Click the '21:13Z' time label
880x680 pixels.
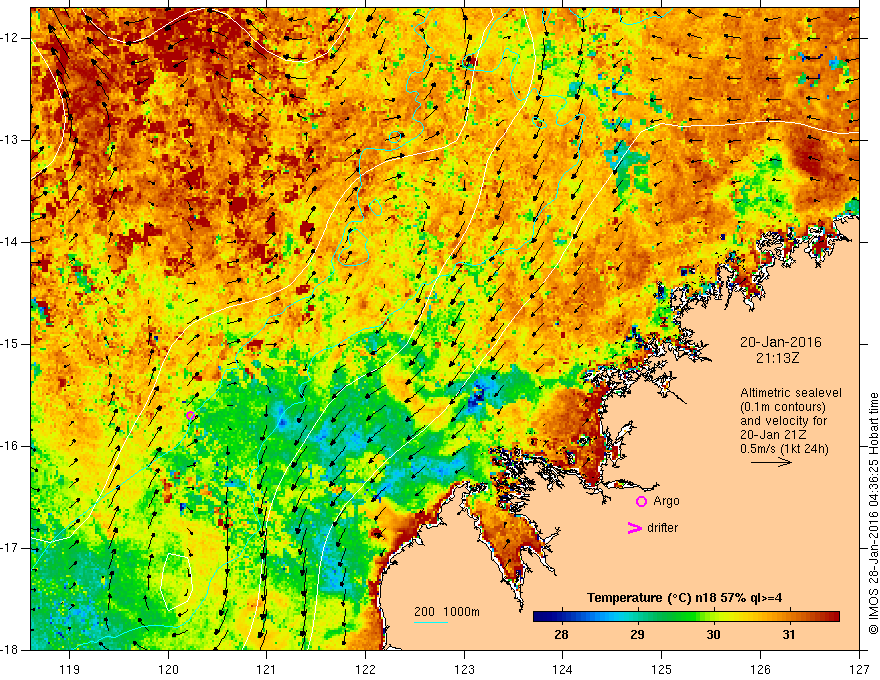click(777, 358)
